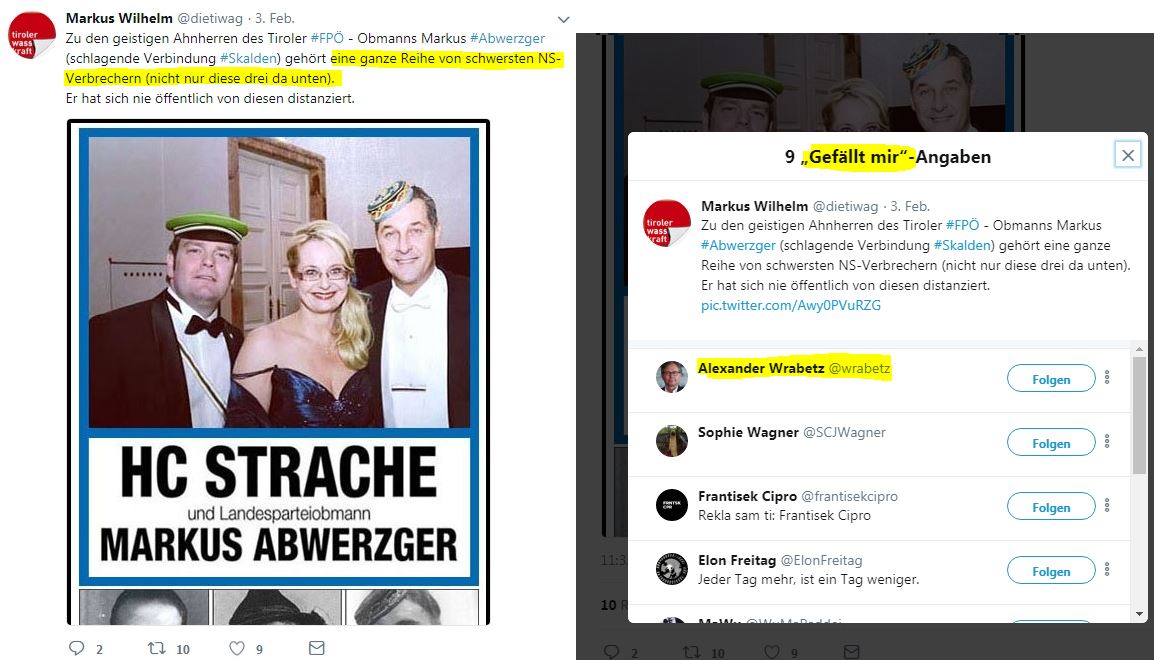Open Alexander Wrabetz's profile avatar
Screen dimensions: 1154x660
671,377
